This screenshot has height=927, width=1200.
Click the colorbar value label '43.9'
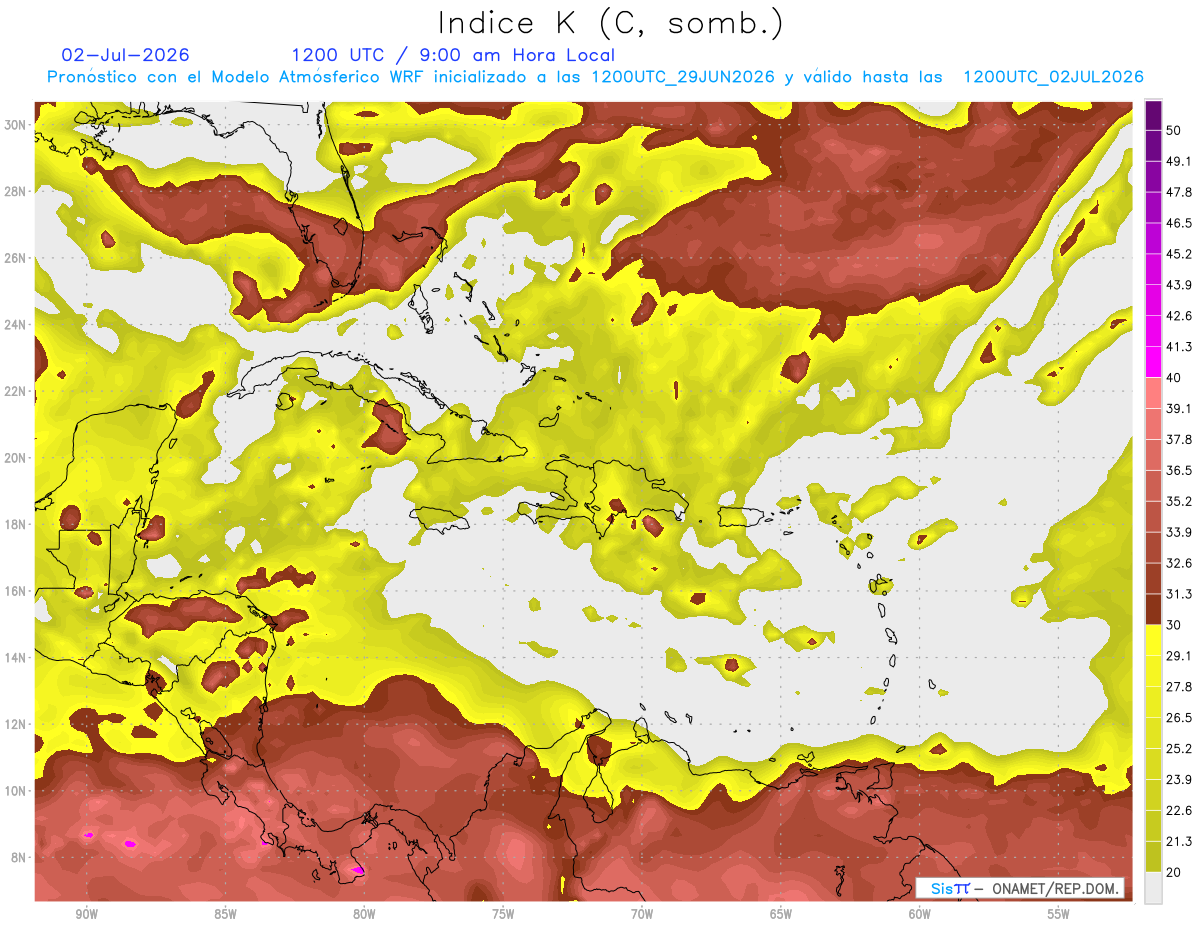coord(1178,285)
